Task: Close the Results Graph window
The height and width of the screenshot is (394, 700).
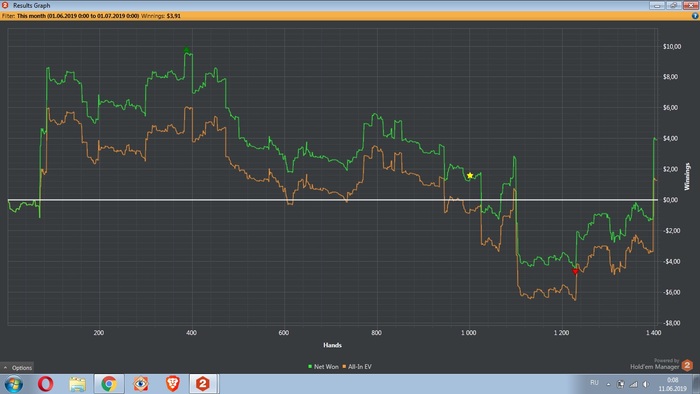Action: tap(690, 5)
